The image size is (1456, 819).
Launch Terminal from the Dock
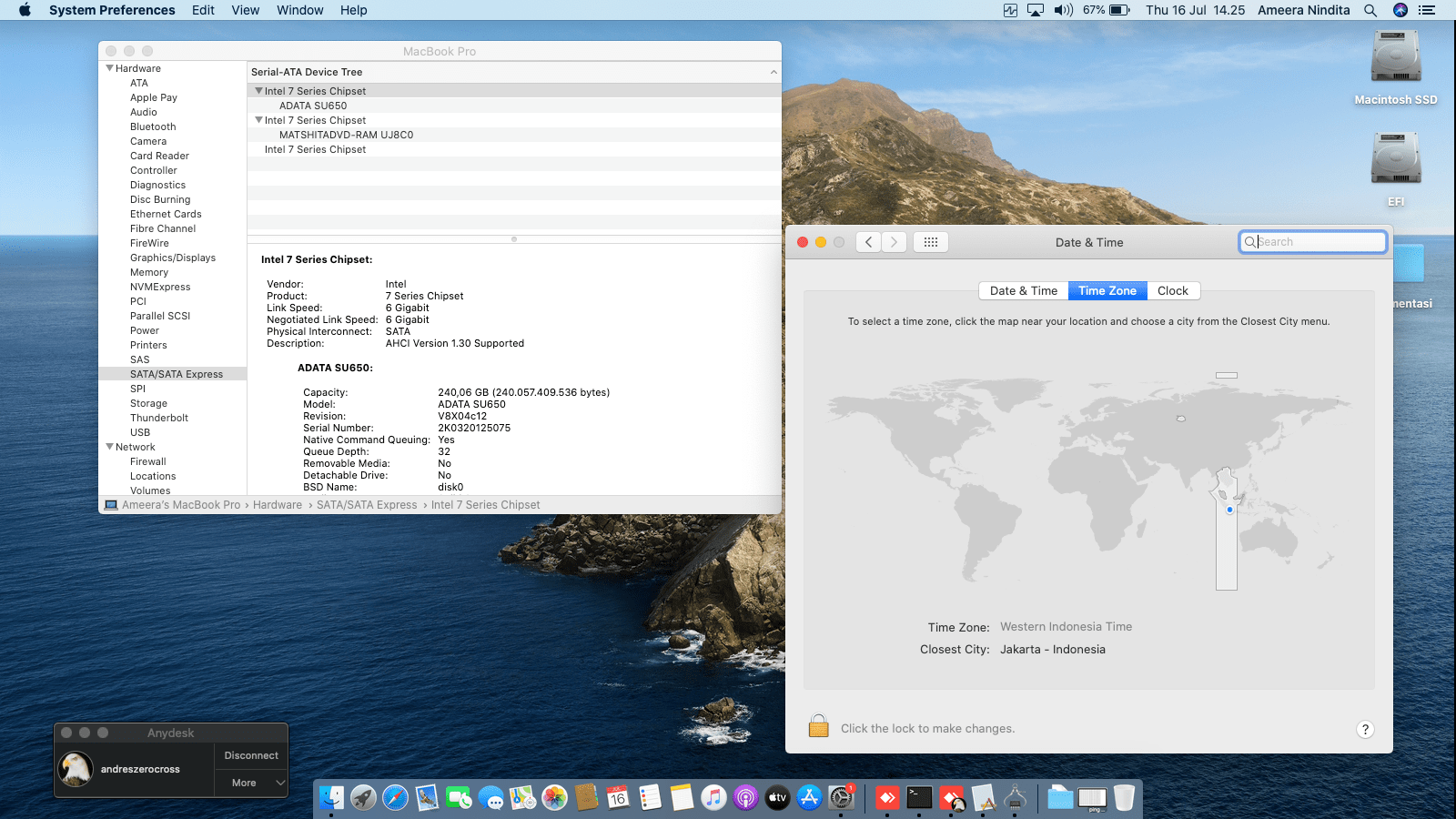click(919, 798)
